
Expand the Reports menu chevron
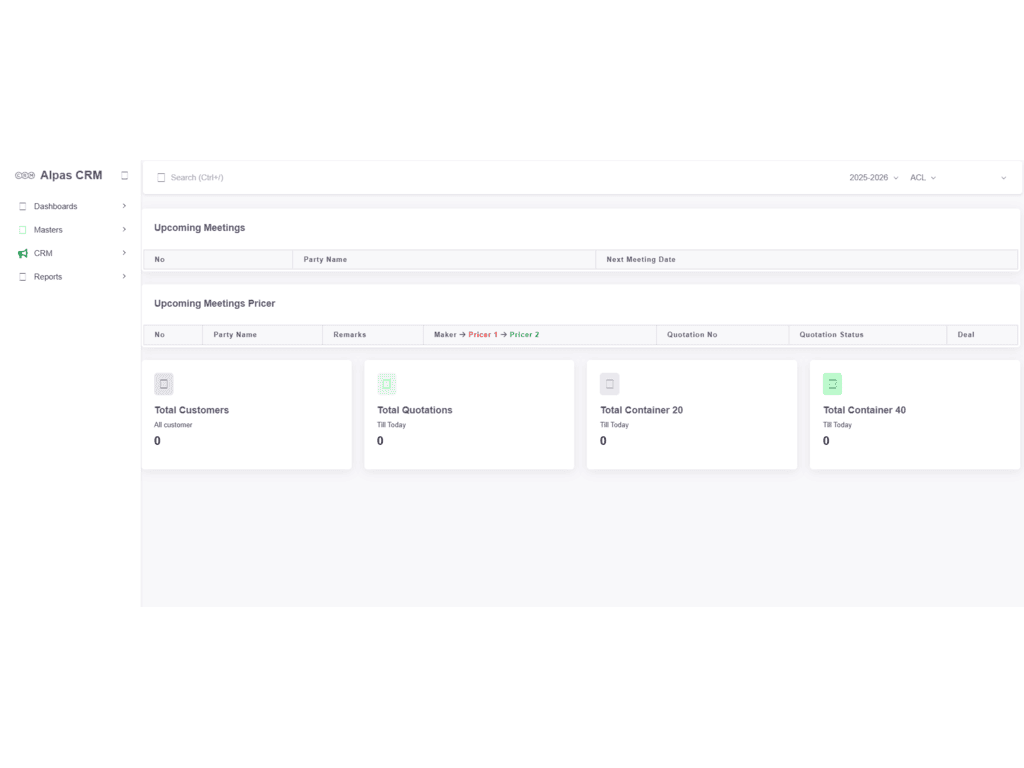tap(124, 276)
